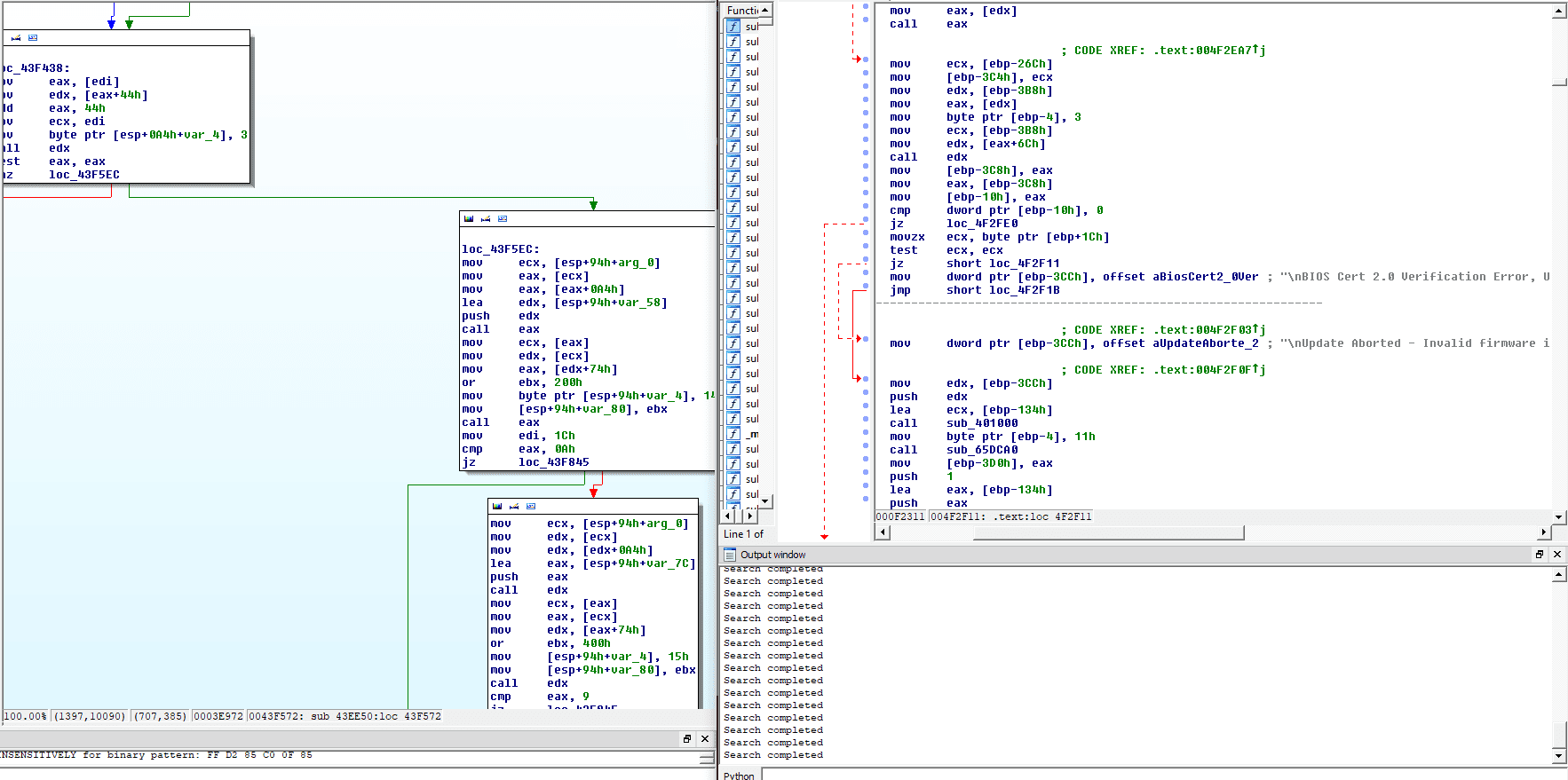Viewport: 1568px width, 780px height.
Task: Click set node color icon on loc_43F5EC block
Action: point(469,218)
